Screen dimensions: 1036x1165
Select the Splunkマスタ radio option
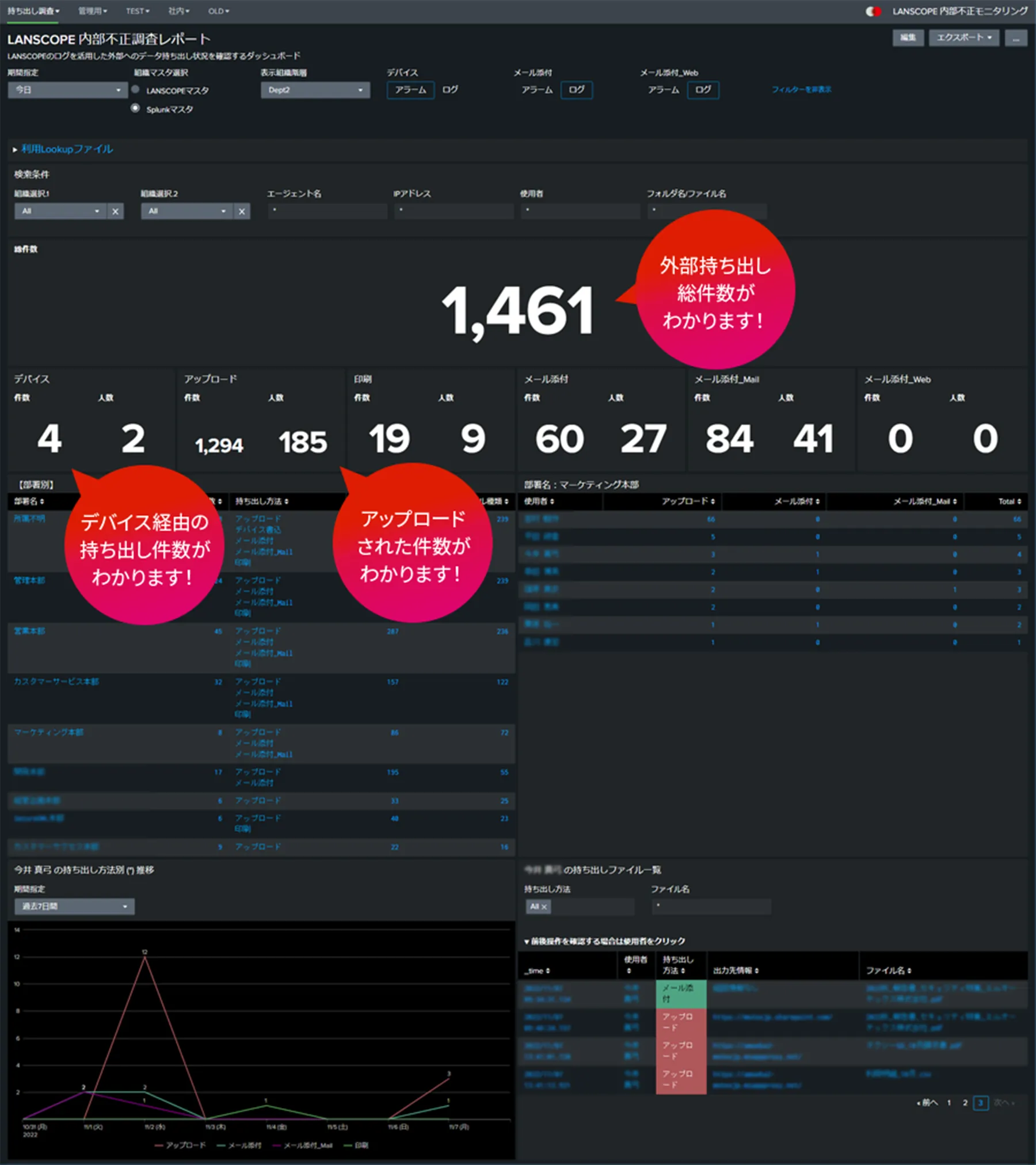tap(135, 108)
